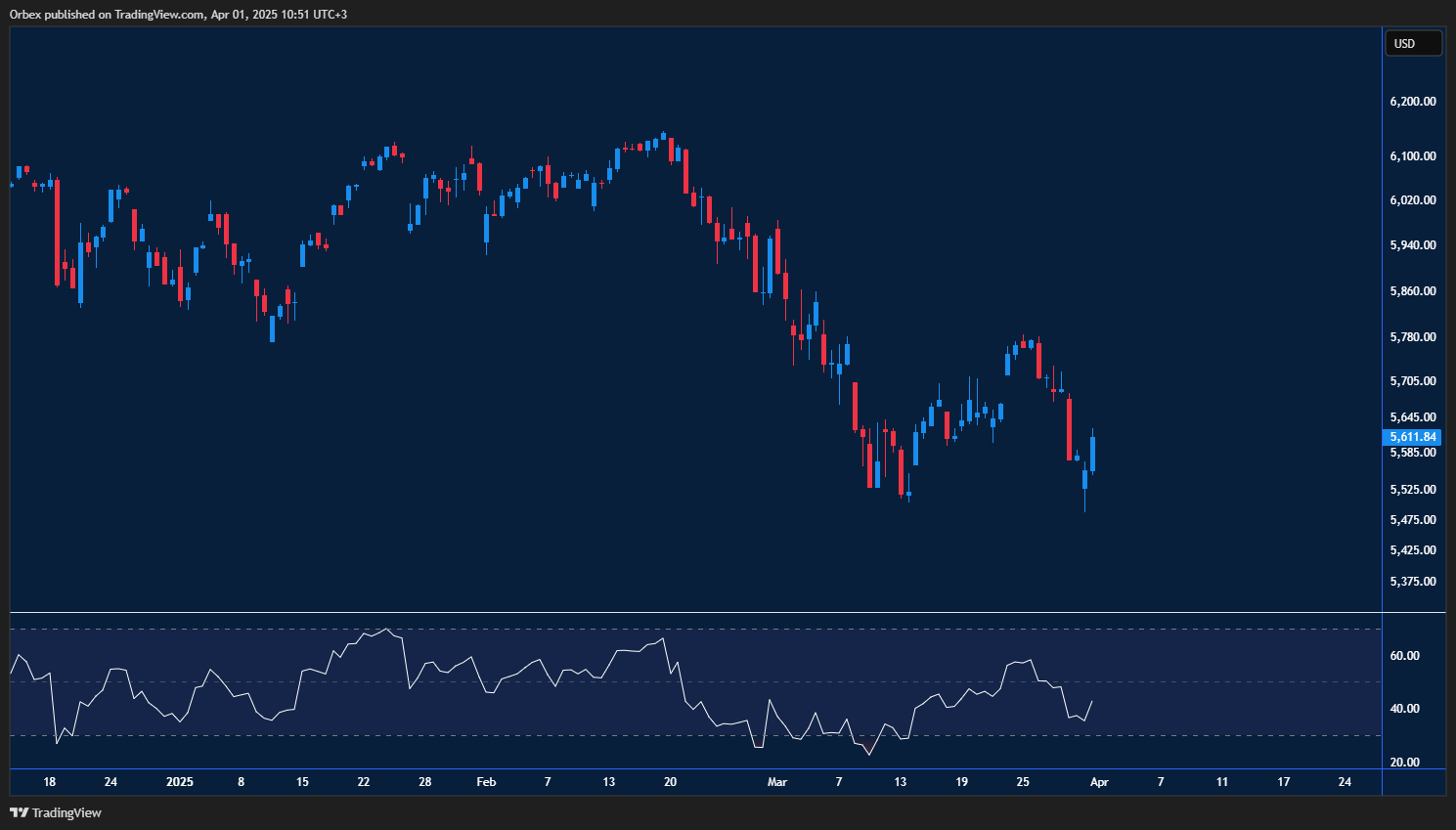Click the Apr label on the time axis
Screen dimensions: 1456x830
tap(1098, 782)
